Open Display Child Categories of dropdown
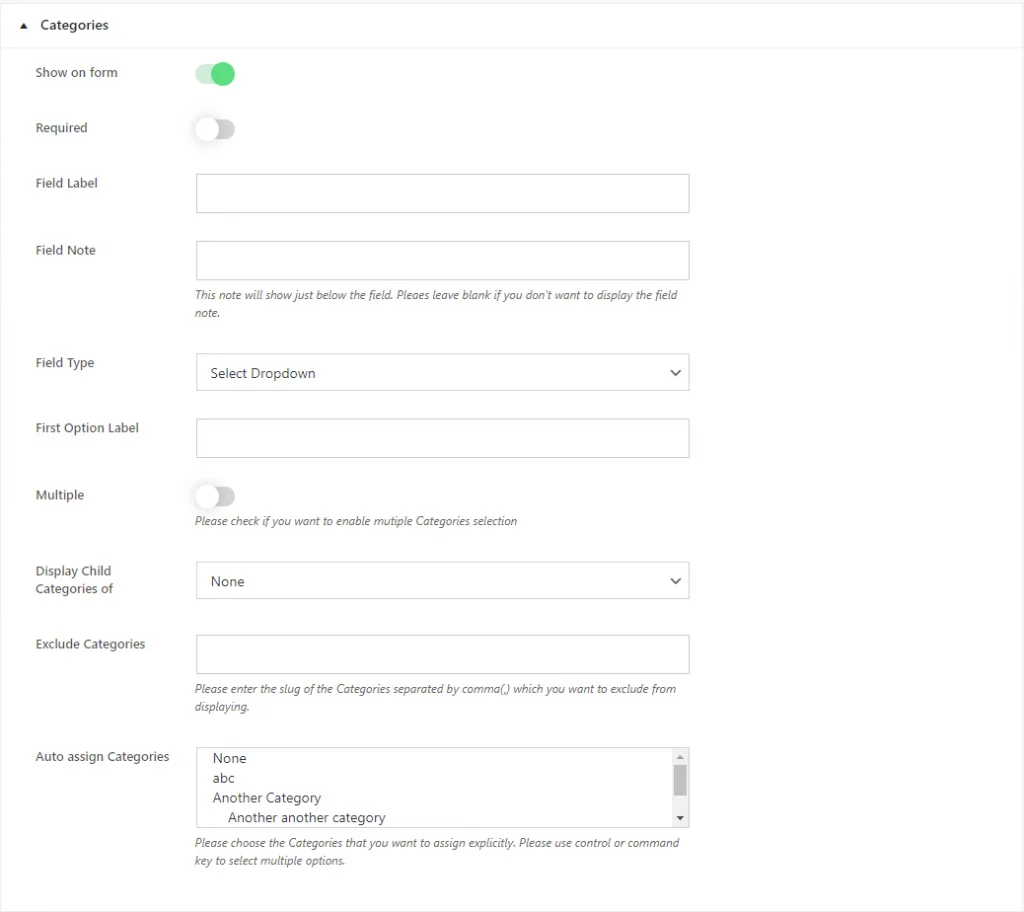 click(x=442, y=581)
